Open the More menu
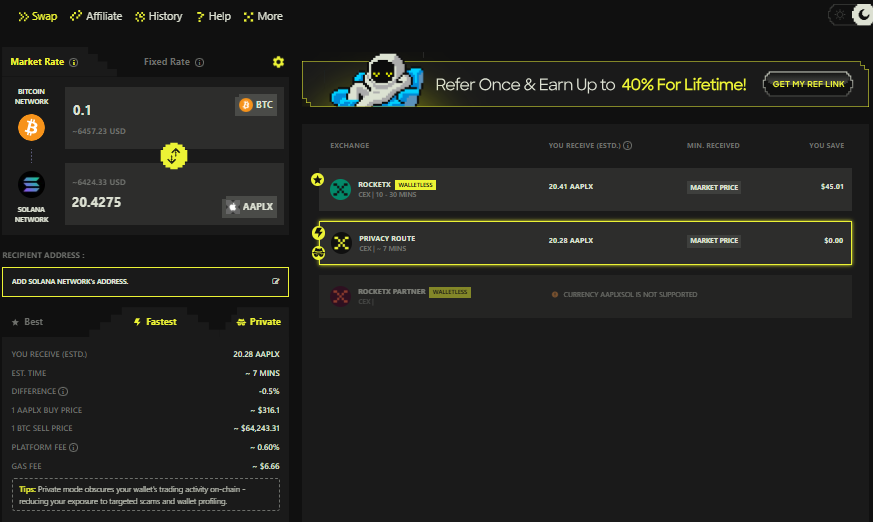This screenshot has height=522, width=873. pos(263,16)
